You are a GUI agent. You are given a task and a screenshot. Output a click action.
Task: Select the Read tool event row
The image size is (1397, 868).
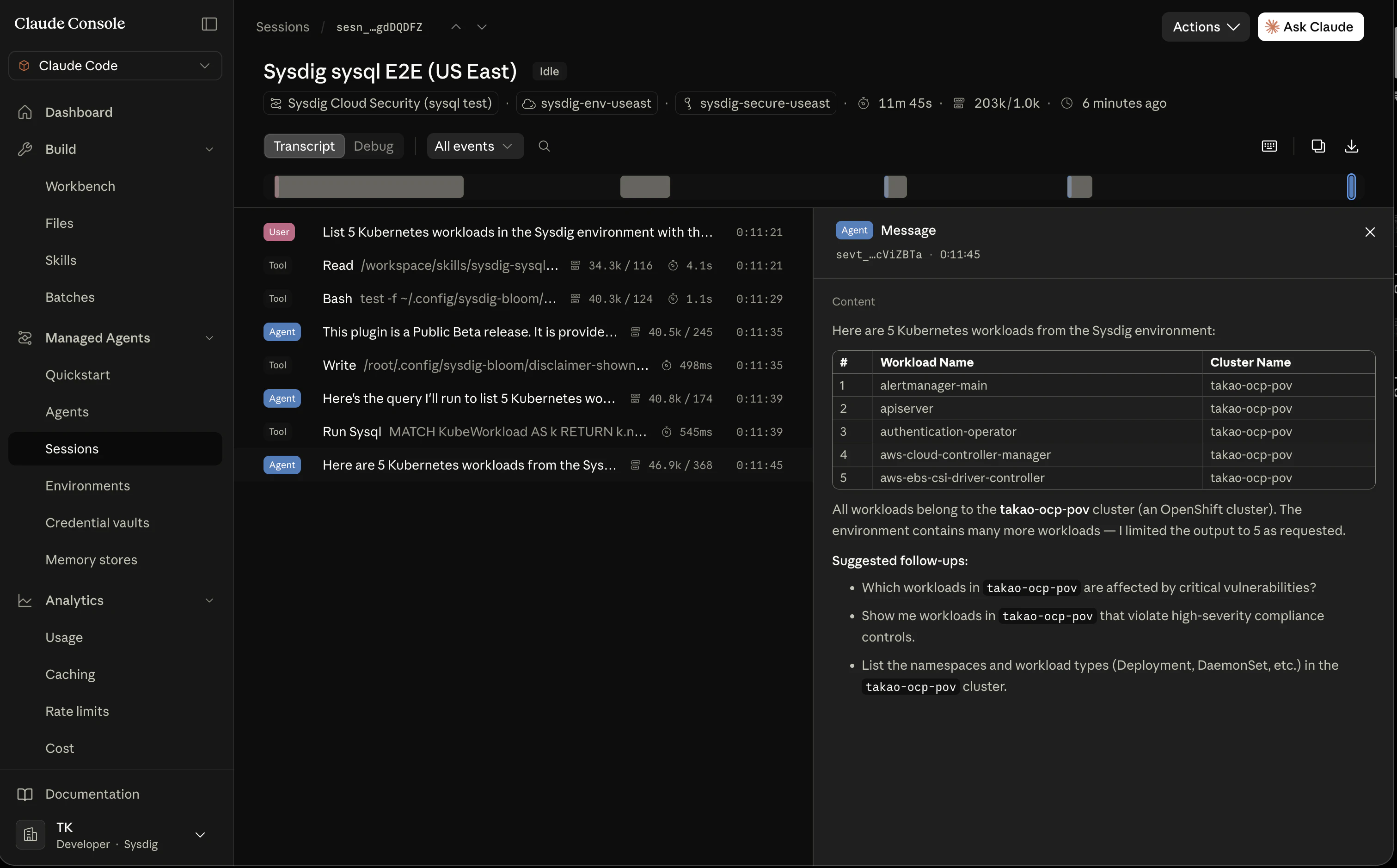[x=523, y=265]
